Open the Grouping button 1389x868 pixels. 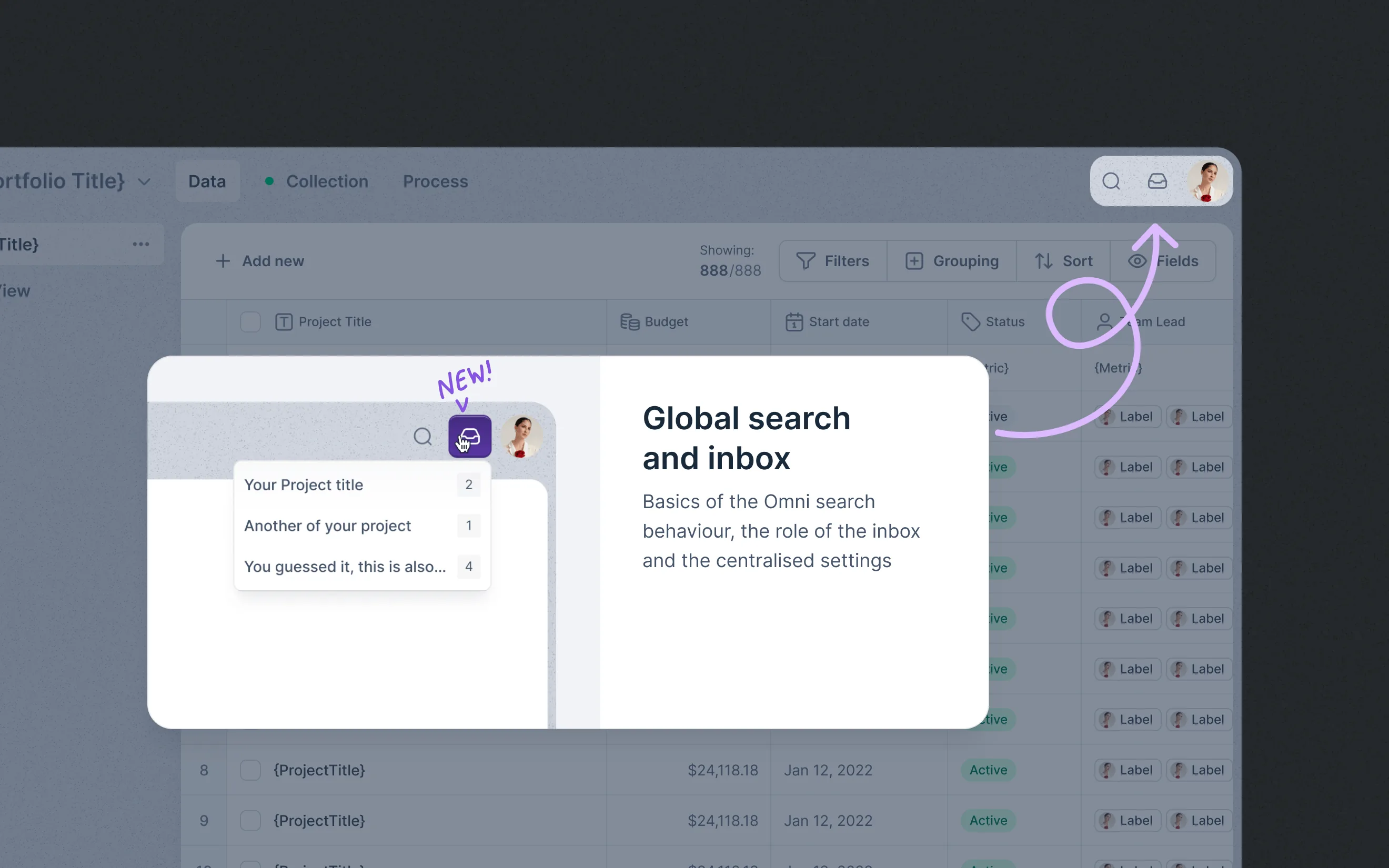(952, 261)
